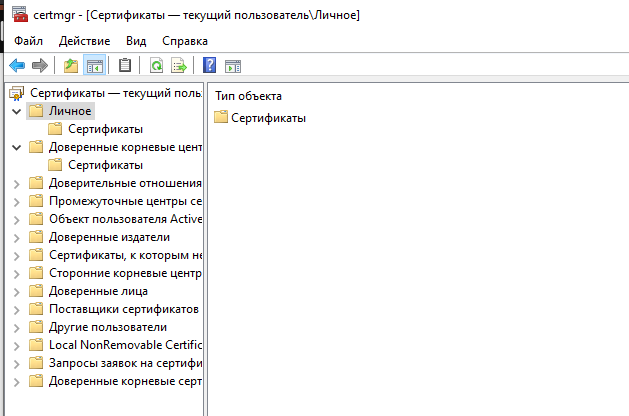Select Сертификаты, к которым нет доверия item

pos(125,255)
